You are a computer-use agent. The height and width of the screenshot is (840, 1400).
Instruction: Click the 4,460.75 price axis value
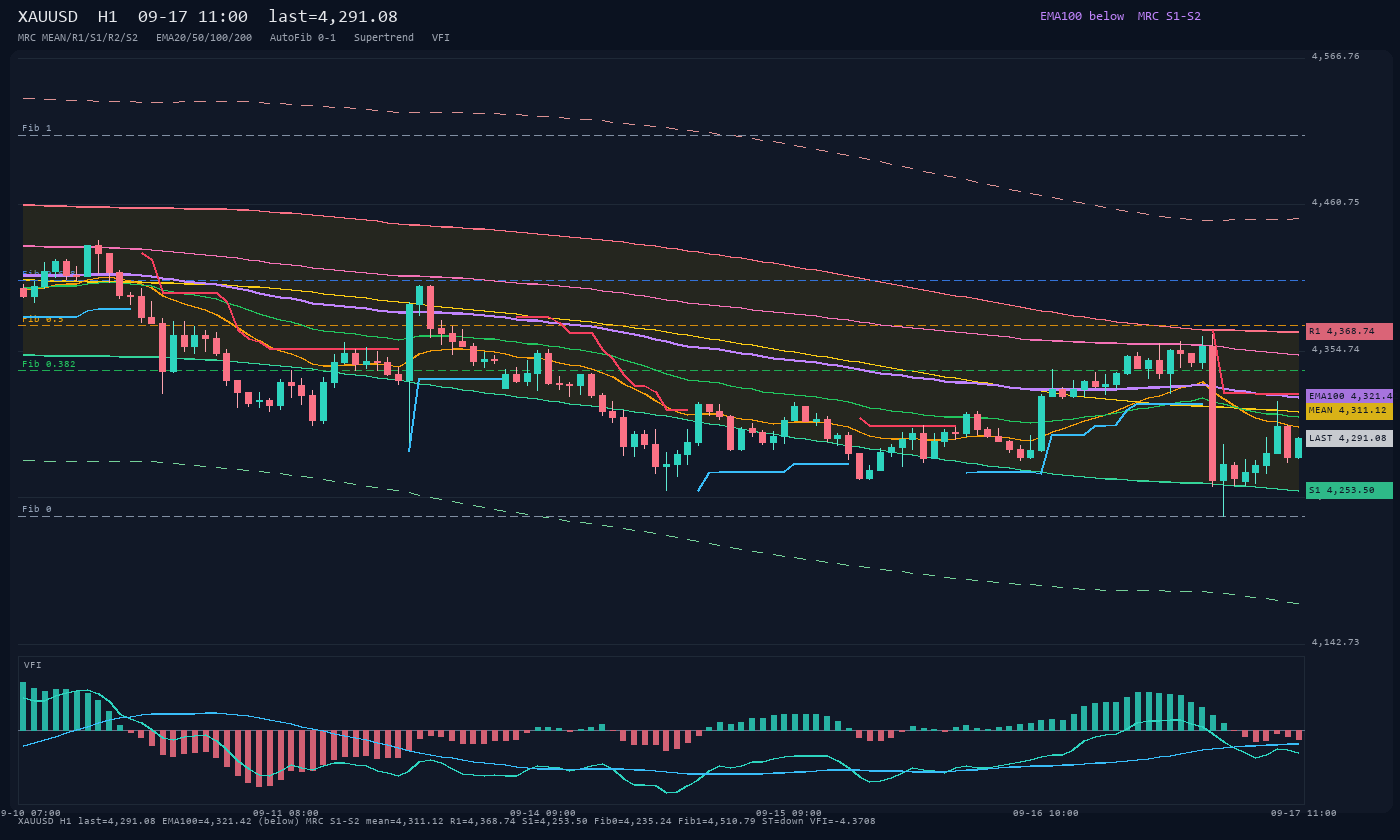tap(1336, 202)
